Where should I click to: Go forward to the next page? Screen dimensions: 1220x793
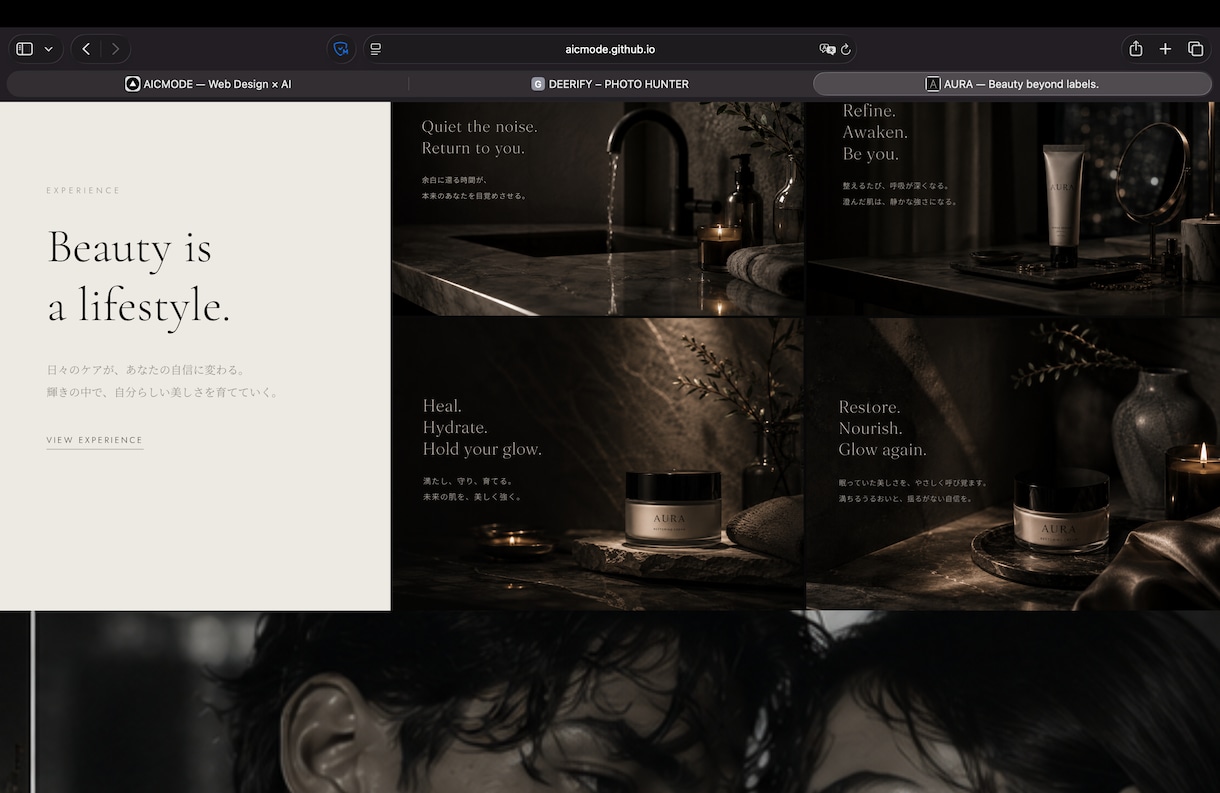[x=115, y=49]
